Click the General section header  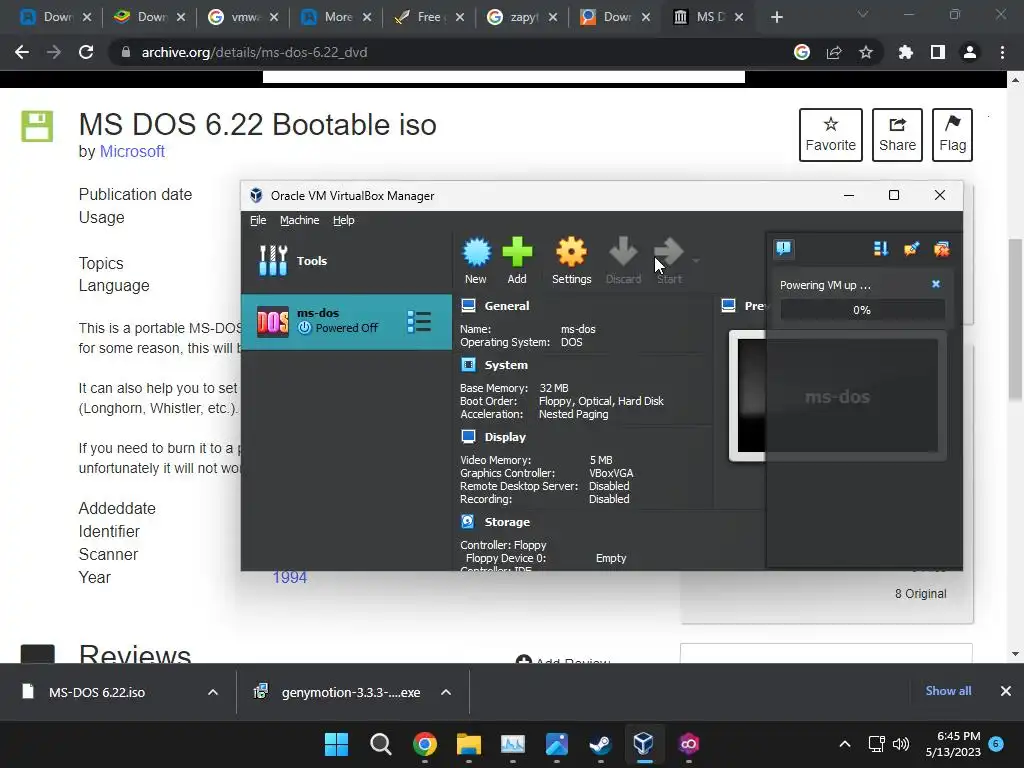(x=506, y=306)
